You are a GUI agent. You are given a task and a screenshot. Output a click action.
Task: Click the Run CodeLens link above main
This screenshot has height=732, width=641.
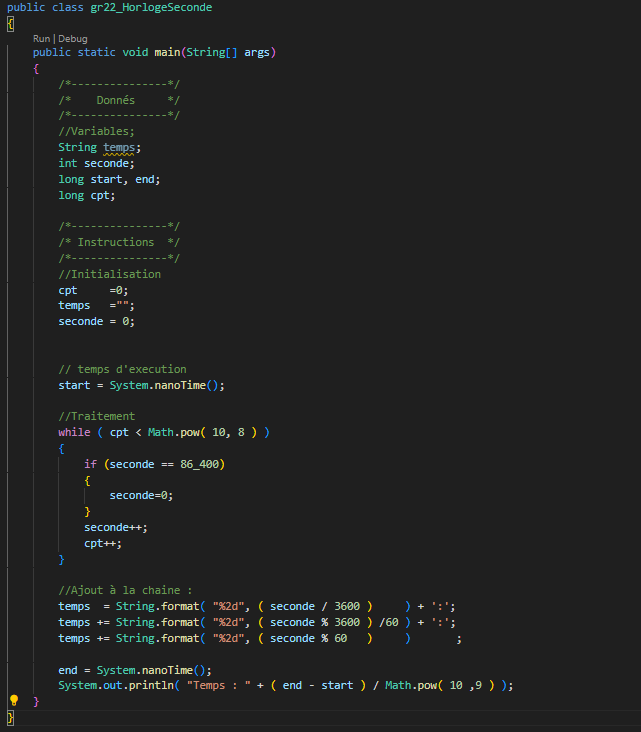pyautogui.click(x=42, y=38)
